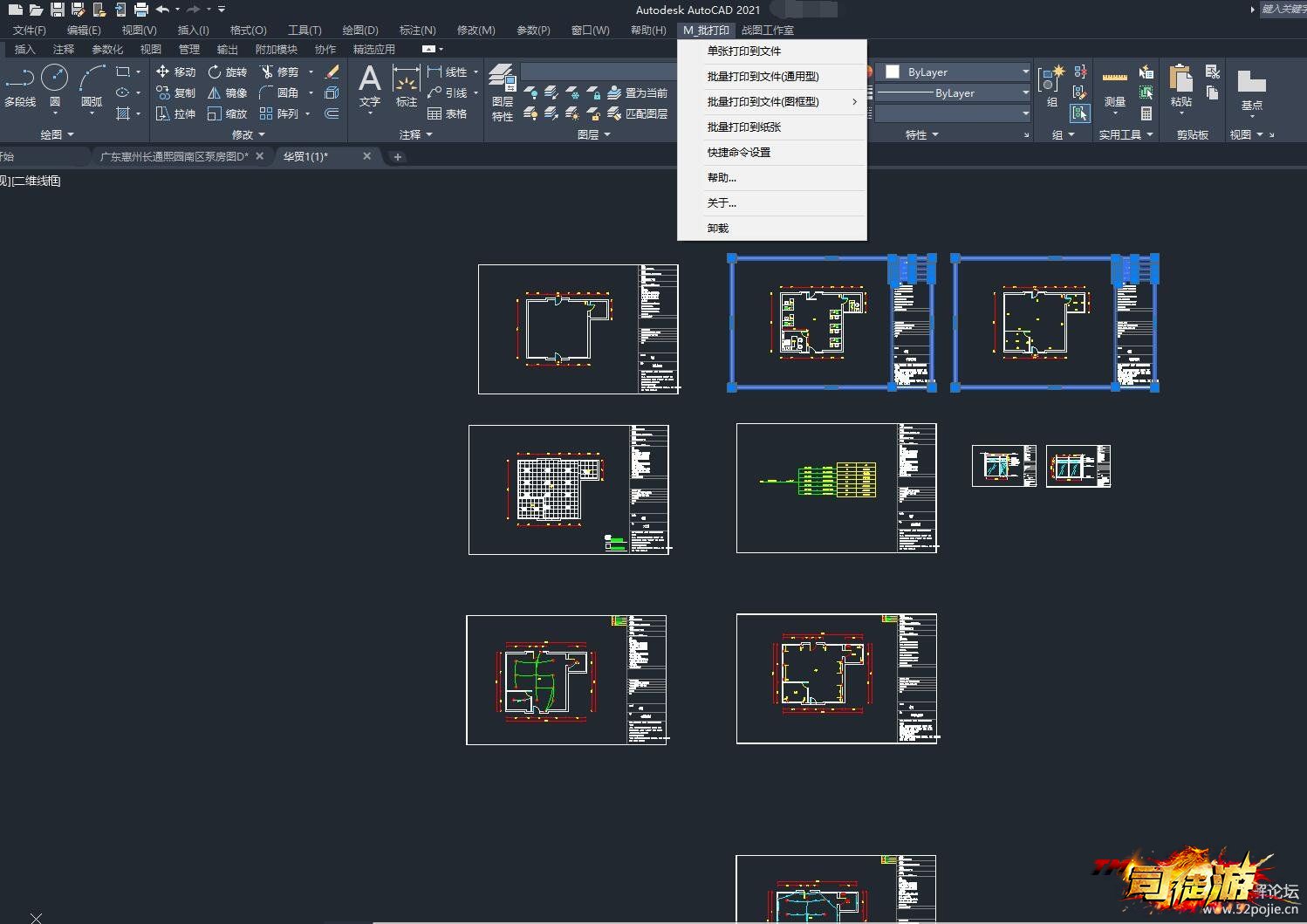This screenshot has height=924, width=1307.
Task: Click the Base point (基点) icon
Action: [x=1251, y=91]
